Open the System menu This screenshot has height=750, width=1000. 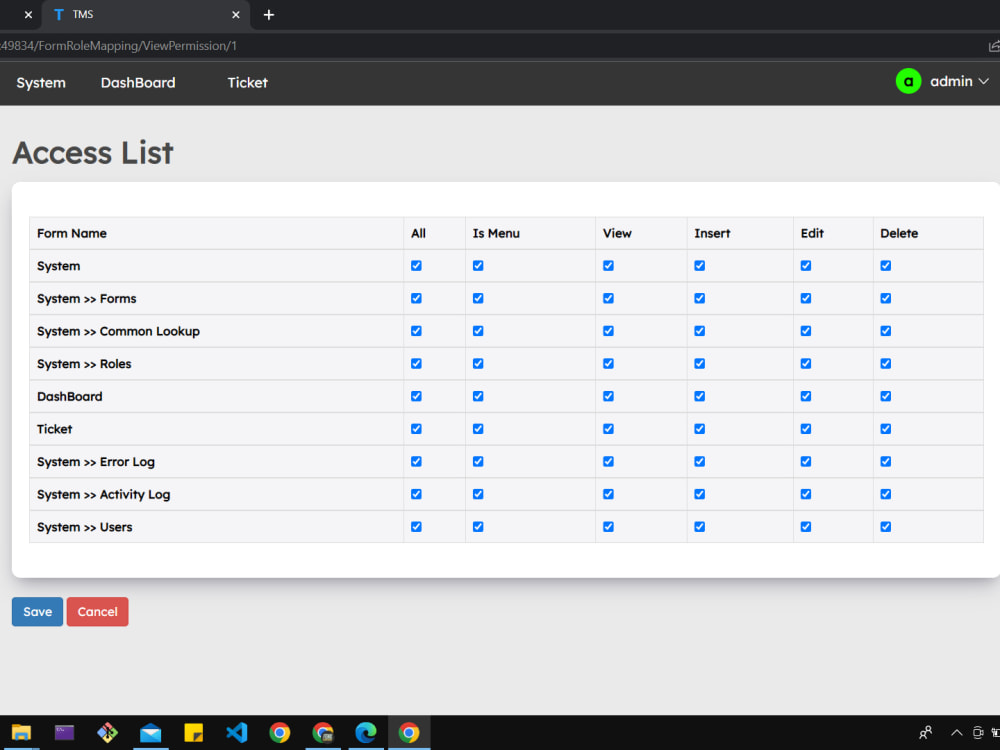click(41, 83)
